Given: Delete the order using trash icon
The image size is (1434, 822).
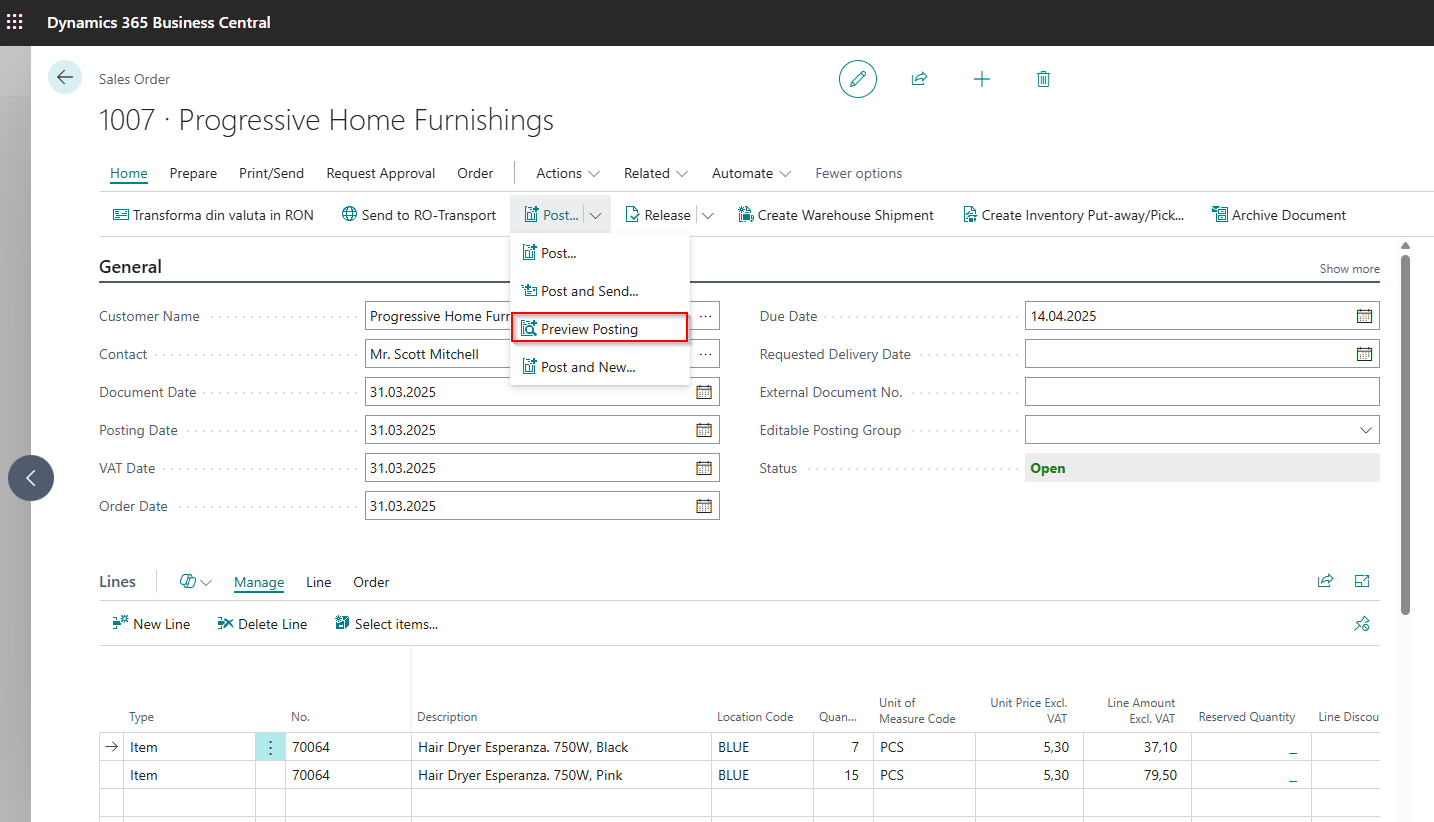Looking at the screenshot, I should pos(1044,79).
